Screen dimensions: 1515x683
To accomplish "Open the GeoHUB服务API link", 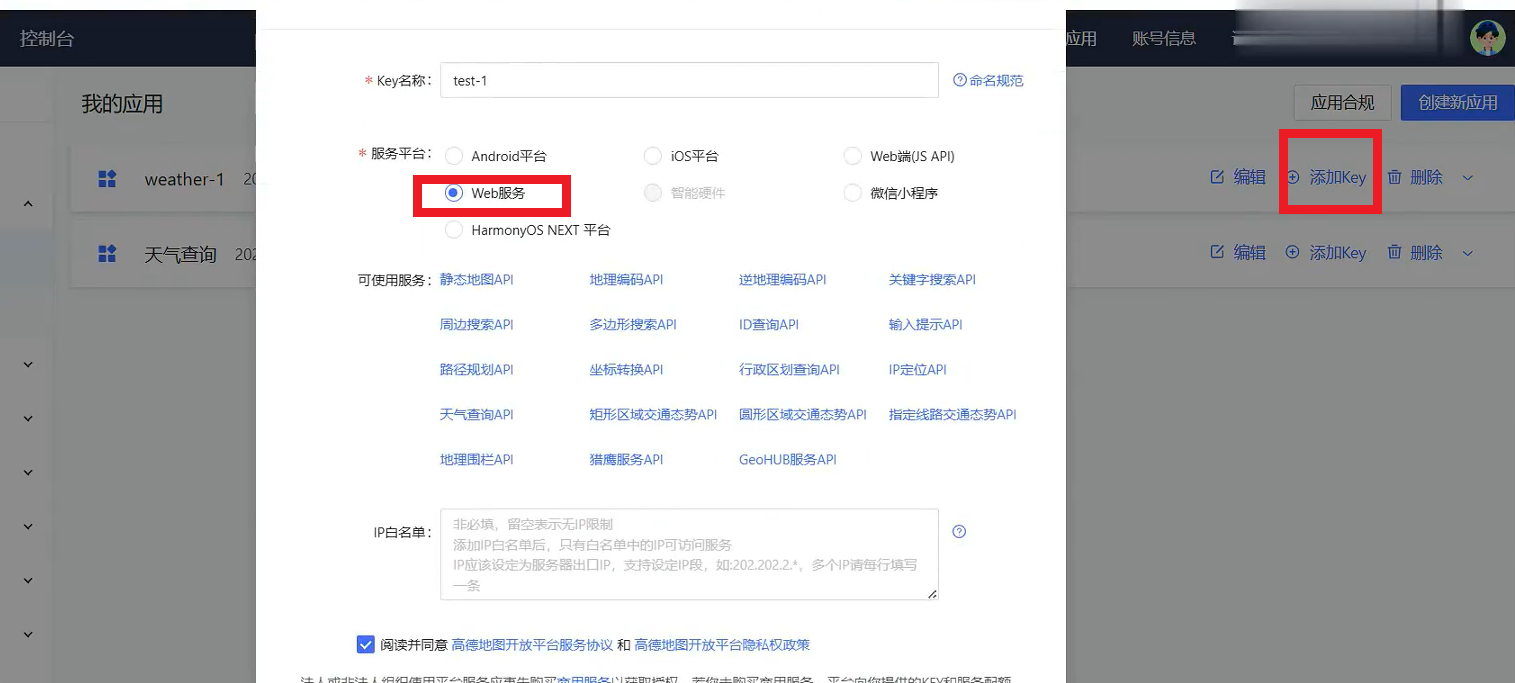I will tap(788, 459).
